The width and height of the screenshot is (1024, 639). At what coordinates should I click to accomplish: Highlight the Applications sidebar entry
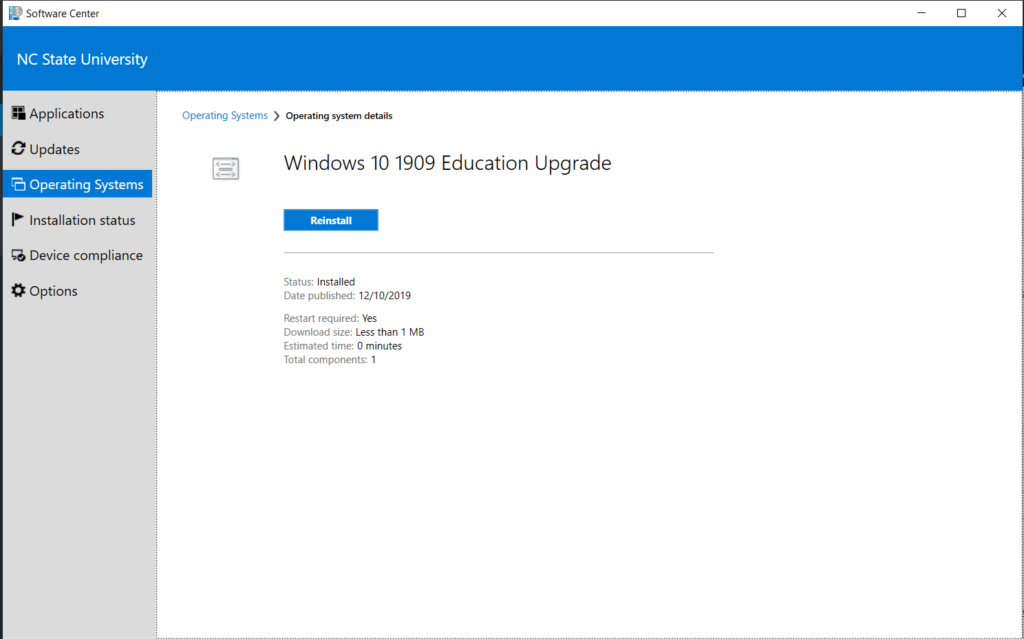(65, 113)
